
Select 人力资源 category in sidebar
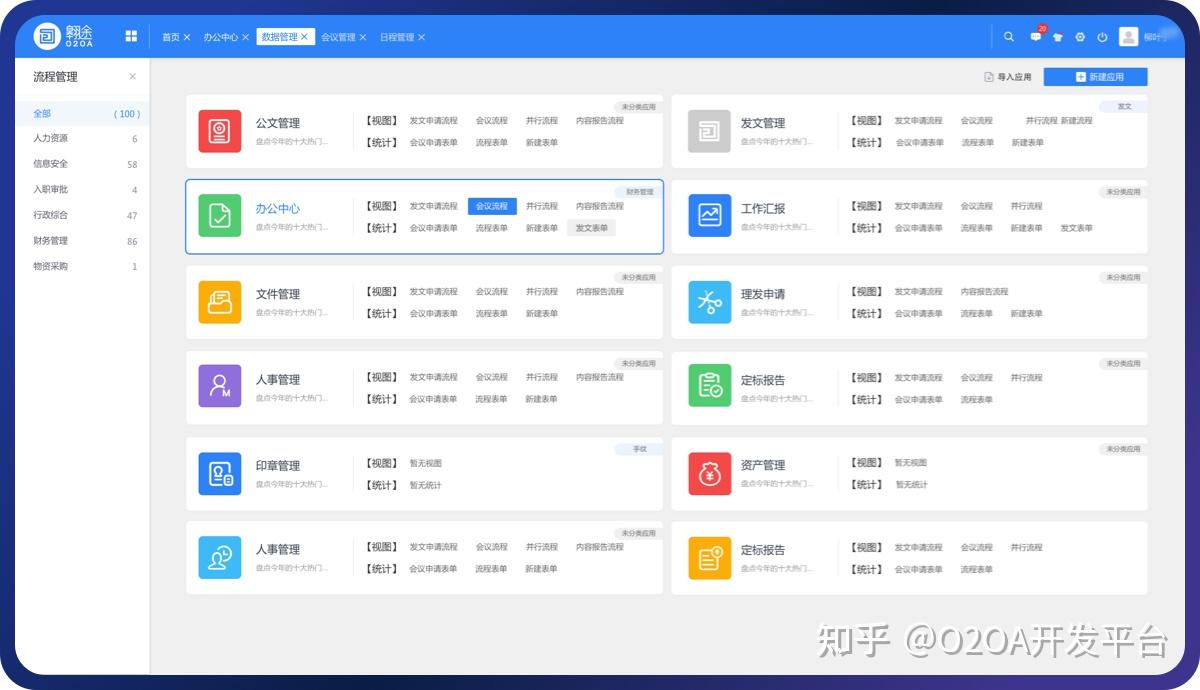[x=82, y=139]
